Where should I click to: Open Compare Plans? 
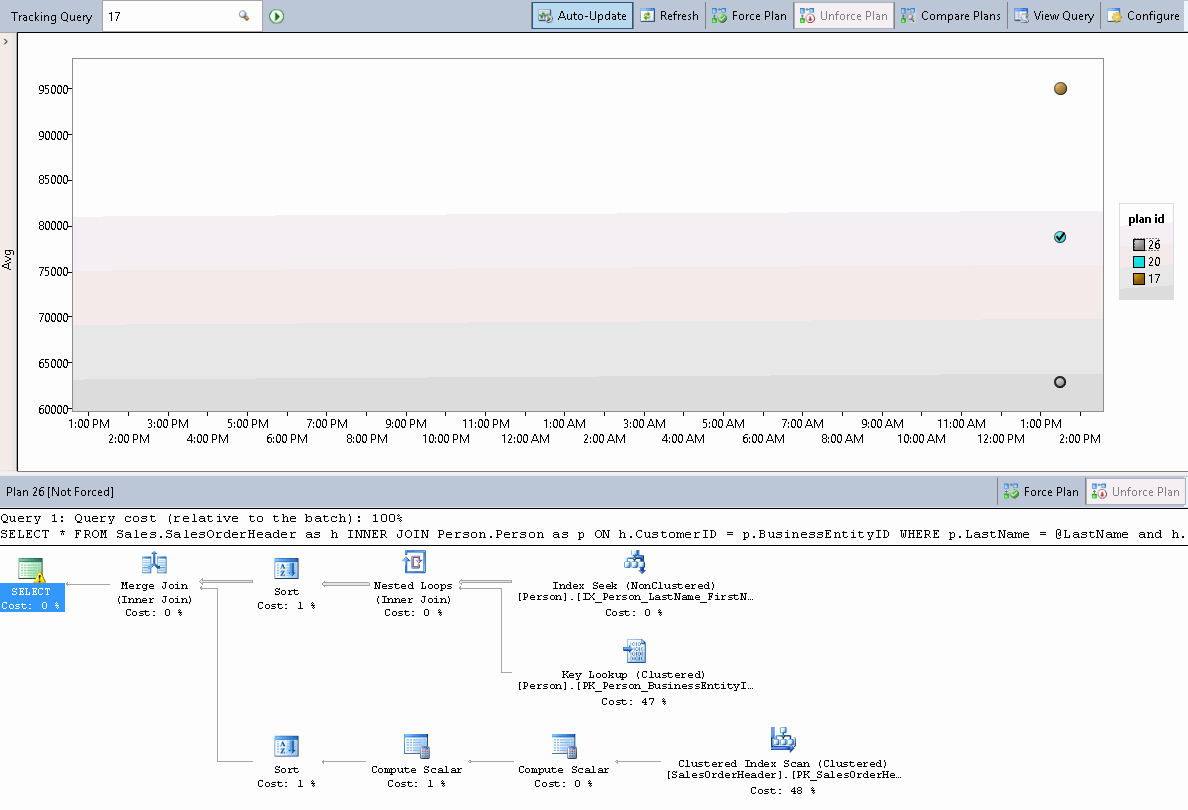949,15
